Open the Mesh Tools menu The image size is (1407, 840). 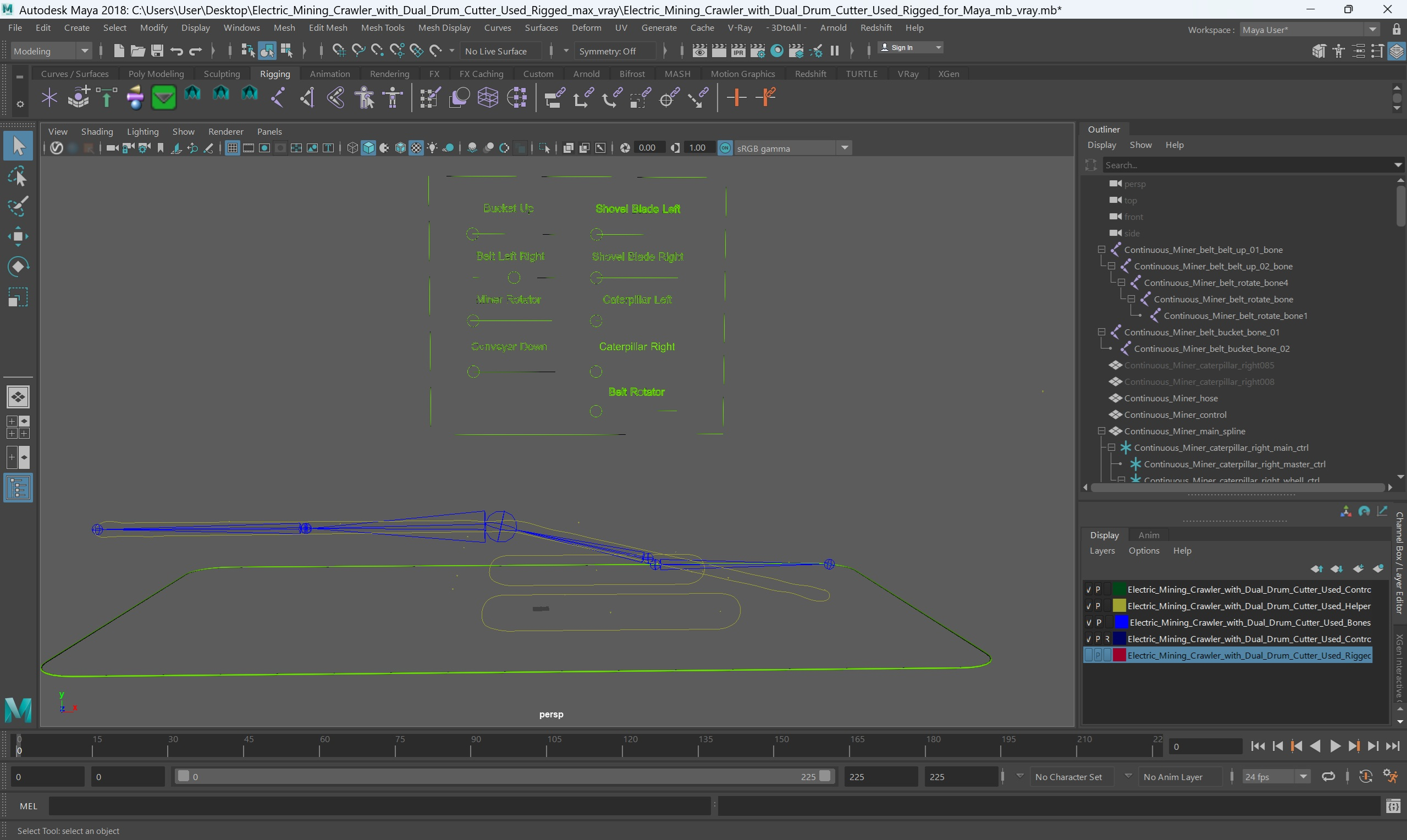point(382,27)
